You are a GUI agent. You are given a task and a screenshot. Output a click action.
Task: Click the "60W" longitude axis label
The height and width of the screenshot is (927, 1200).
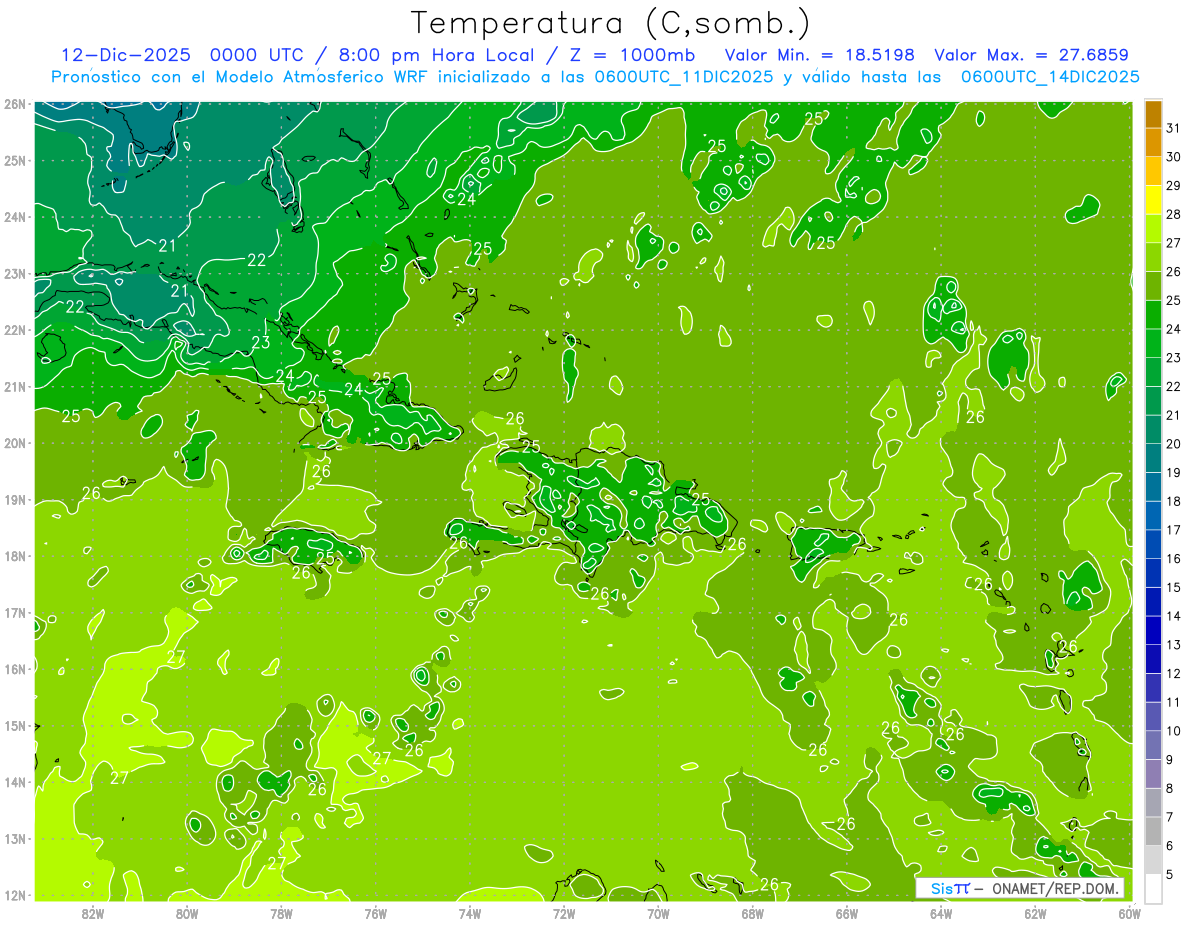1130,912
